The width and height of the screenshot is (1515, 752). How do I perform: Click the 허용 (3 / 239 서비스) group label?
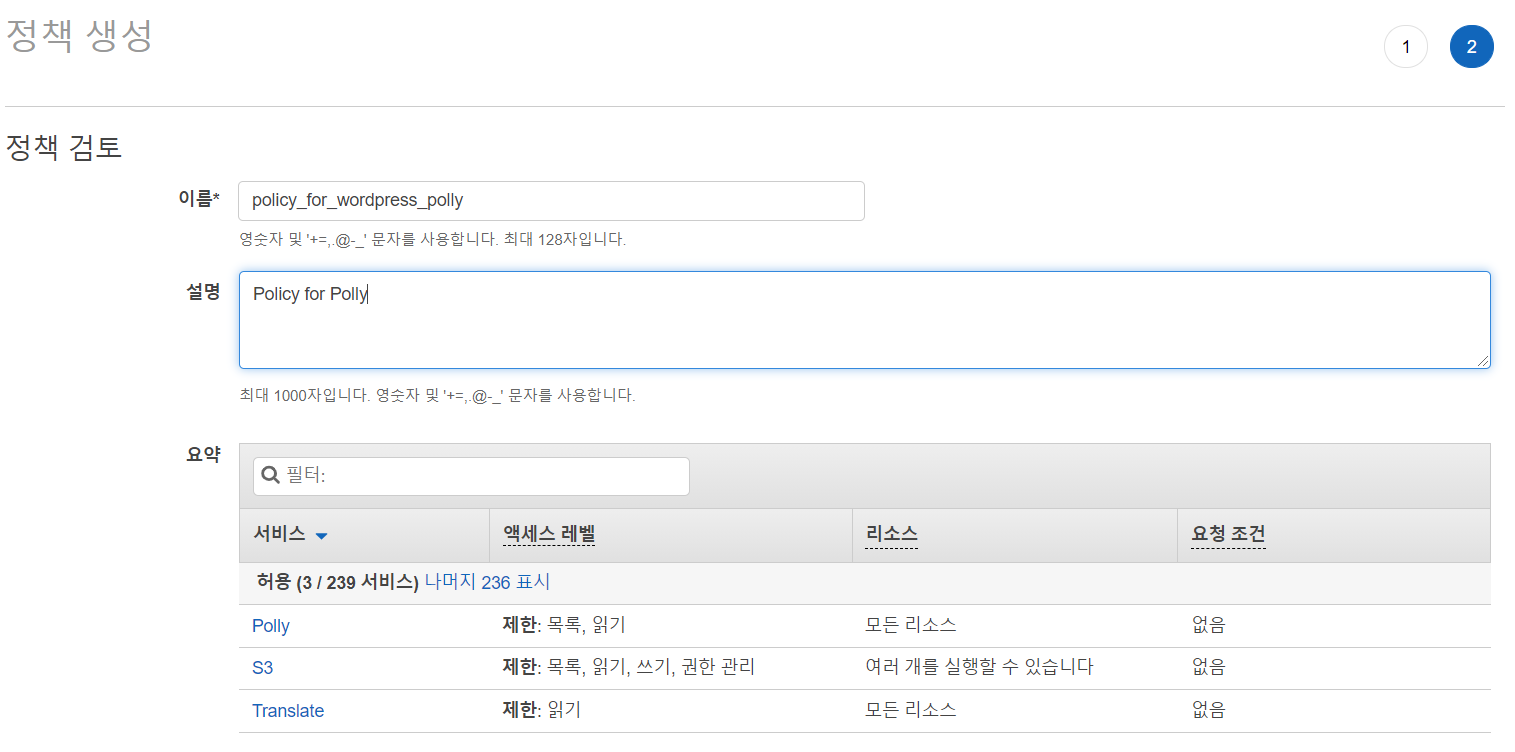337,582
